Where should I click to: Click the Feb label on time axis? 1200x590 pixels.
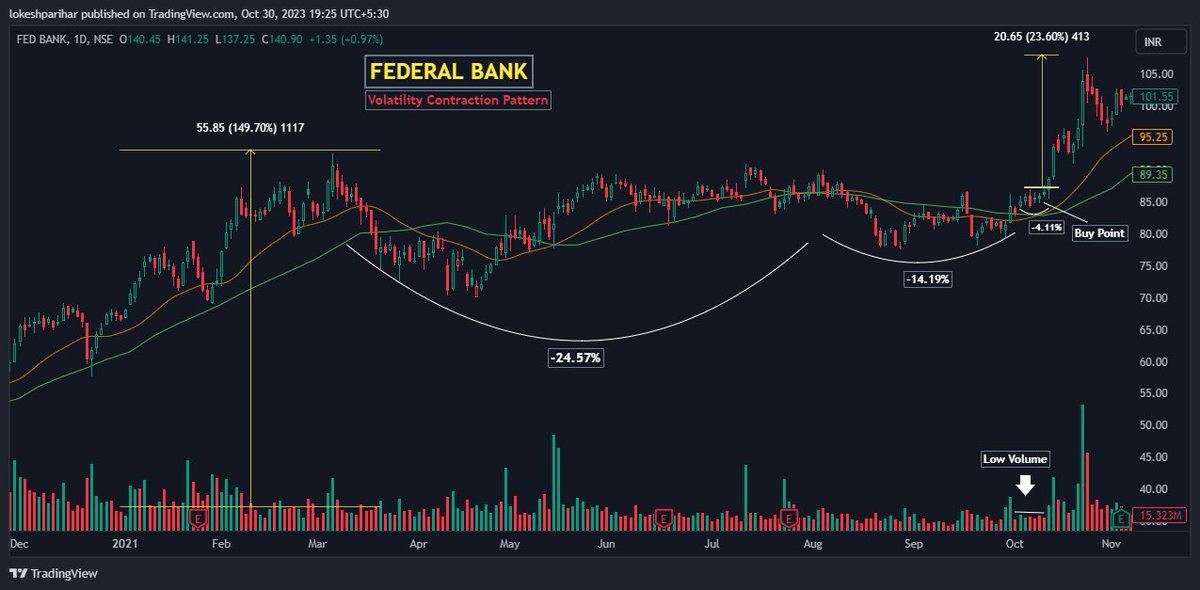point(221,544)
